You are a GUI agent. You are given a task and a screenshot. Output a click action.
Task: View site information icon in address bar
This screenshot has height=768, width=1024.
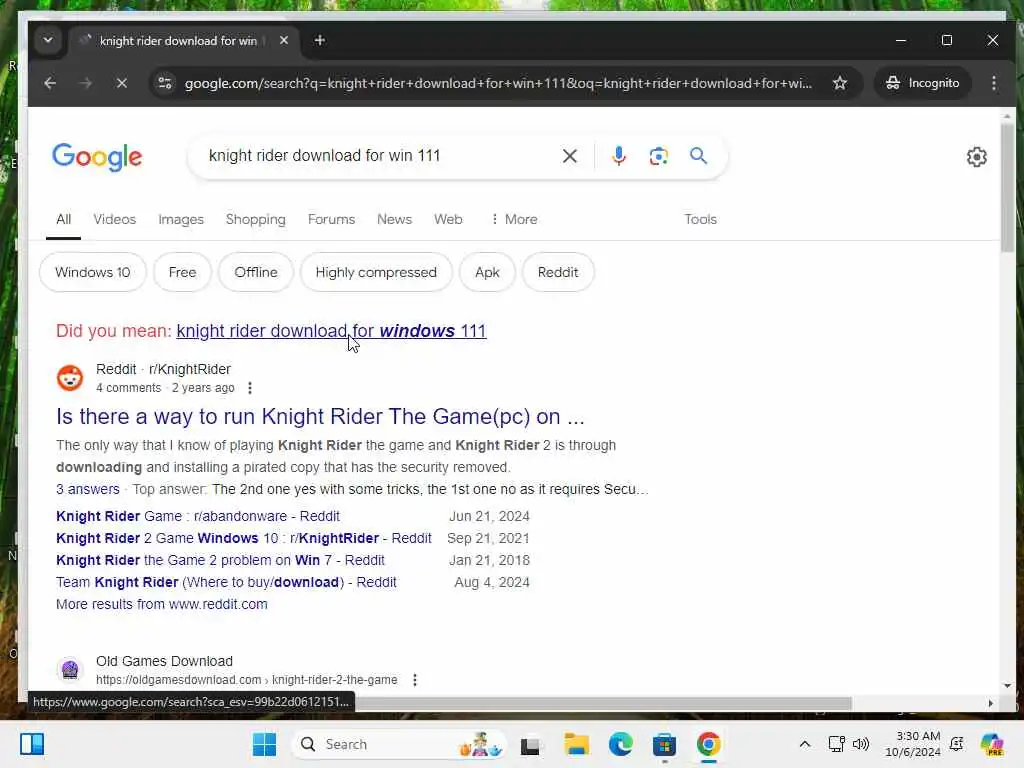click(165, 83)
